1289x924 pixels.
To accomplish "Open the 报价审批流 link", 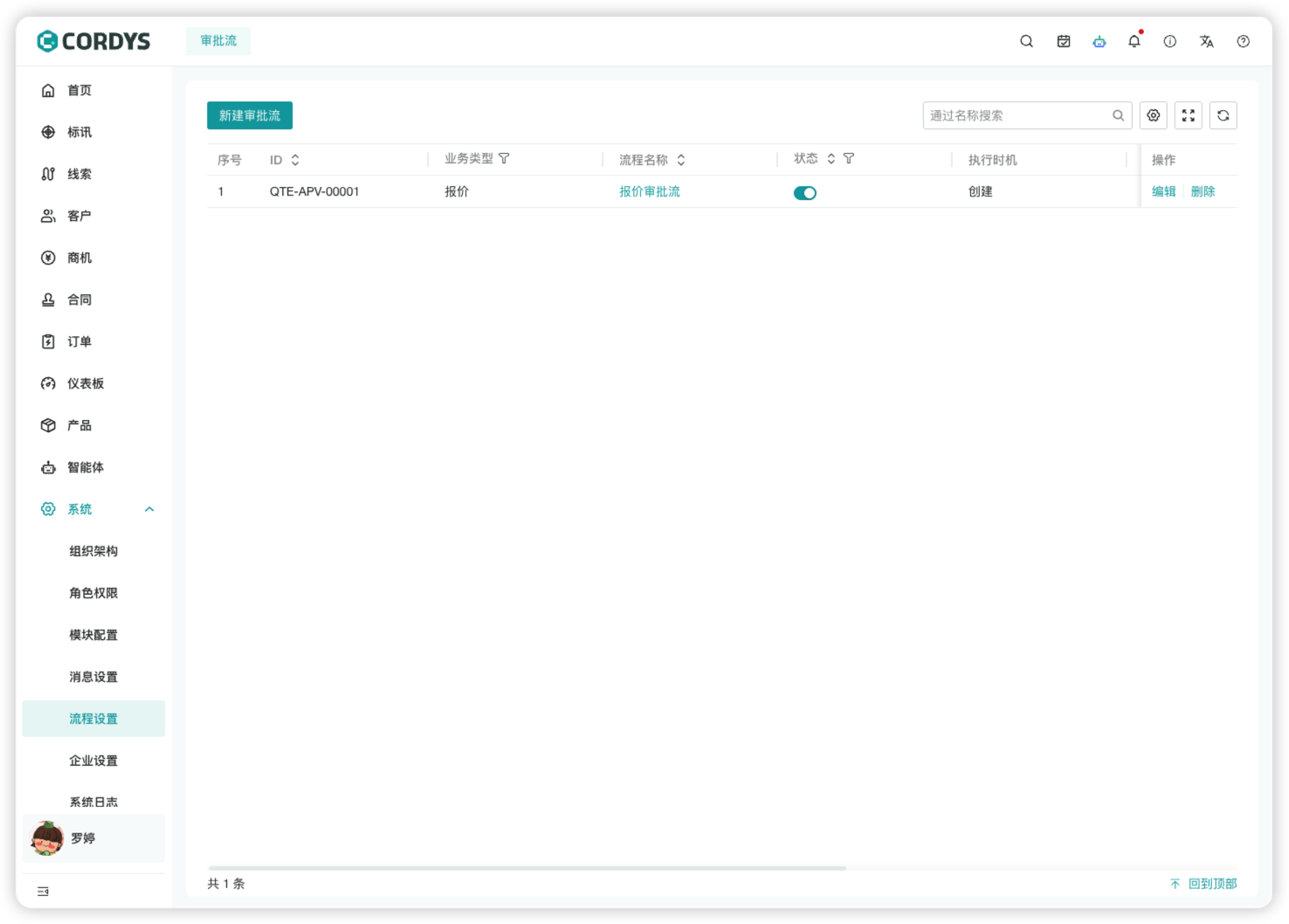I will (x=650, y=191).
